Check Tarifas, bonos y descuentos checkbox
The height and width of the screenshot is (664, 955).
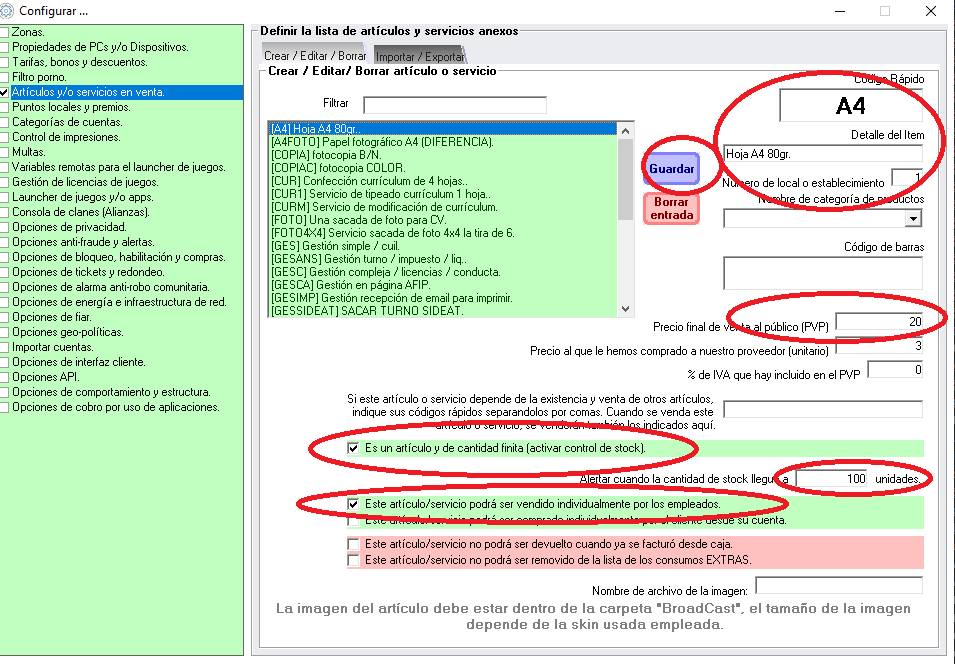[4, 62]
